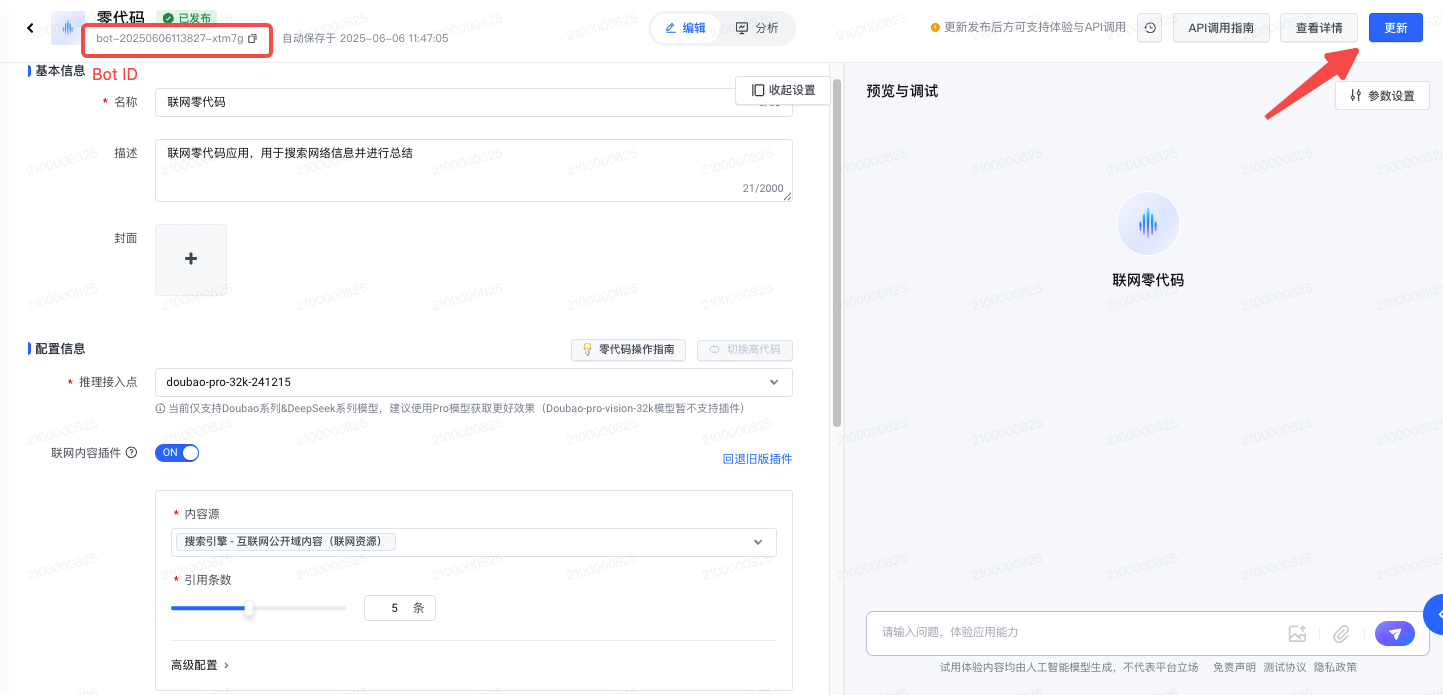
Task: Click the 回退旧版插件 link
Action: click(757, 459)
